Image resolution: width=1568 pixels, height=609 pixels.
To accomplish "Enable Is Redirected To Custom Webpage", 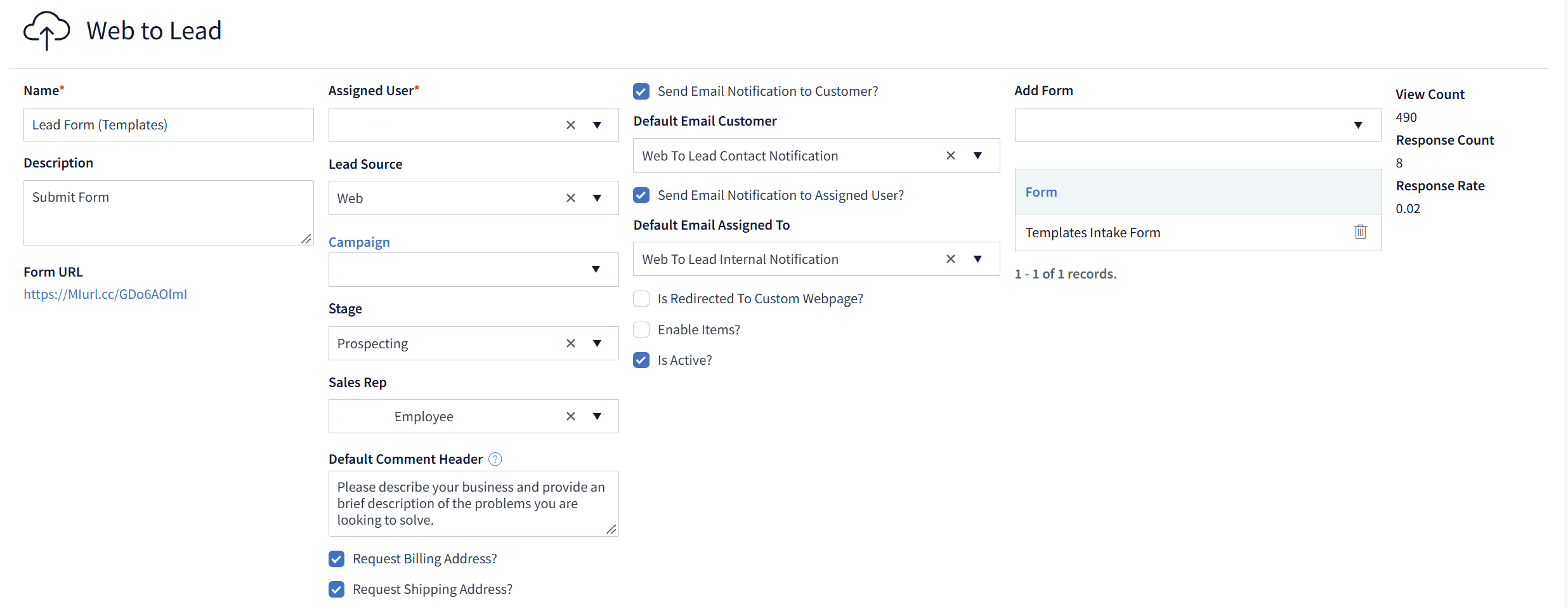I will coord(641,299).
